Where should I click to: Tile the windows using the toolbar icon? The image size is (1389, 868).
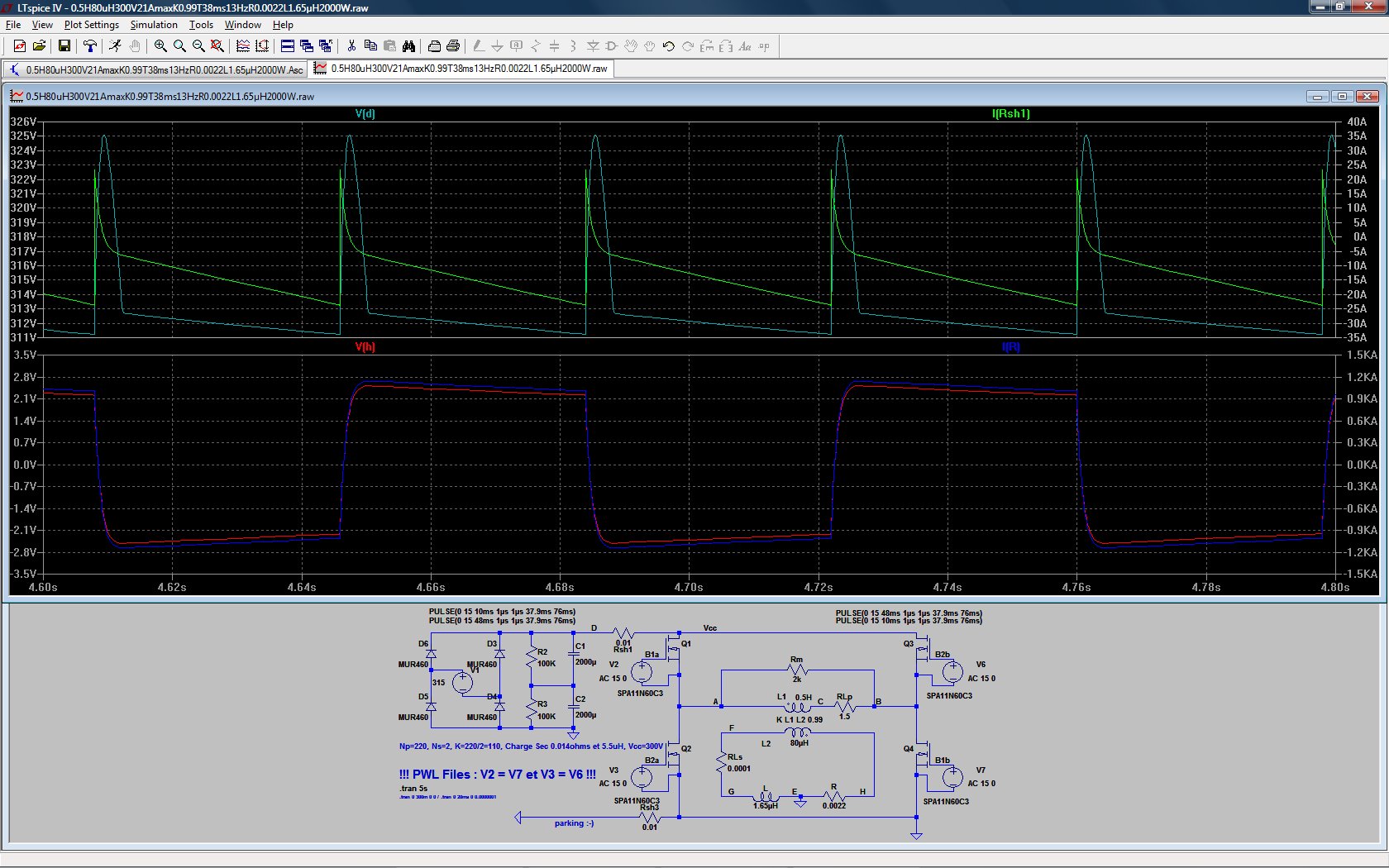pyautogui.click(x=288, y=46)
